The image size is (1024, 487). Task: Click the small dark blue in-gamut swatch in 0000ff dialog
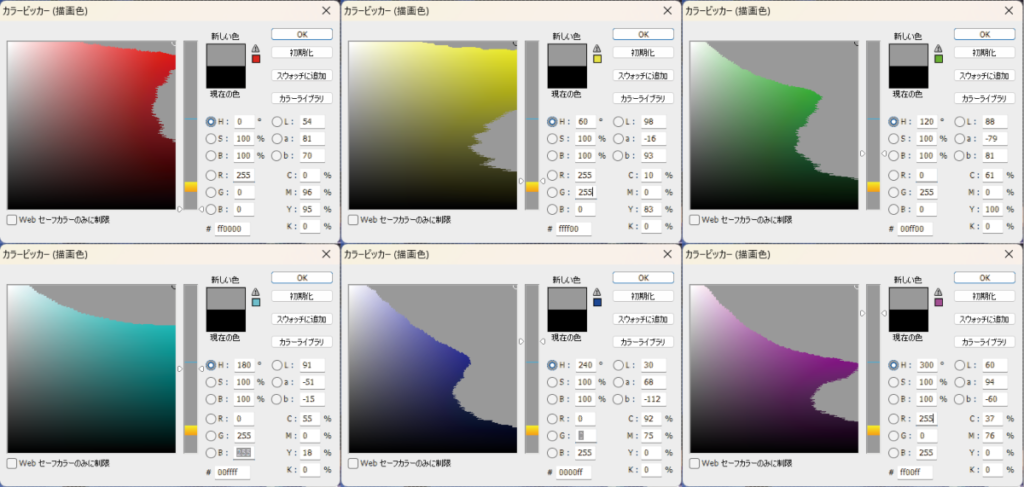coord(597,301)
